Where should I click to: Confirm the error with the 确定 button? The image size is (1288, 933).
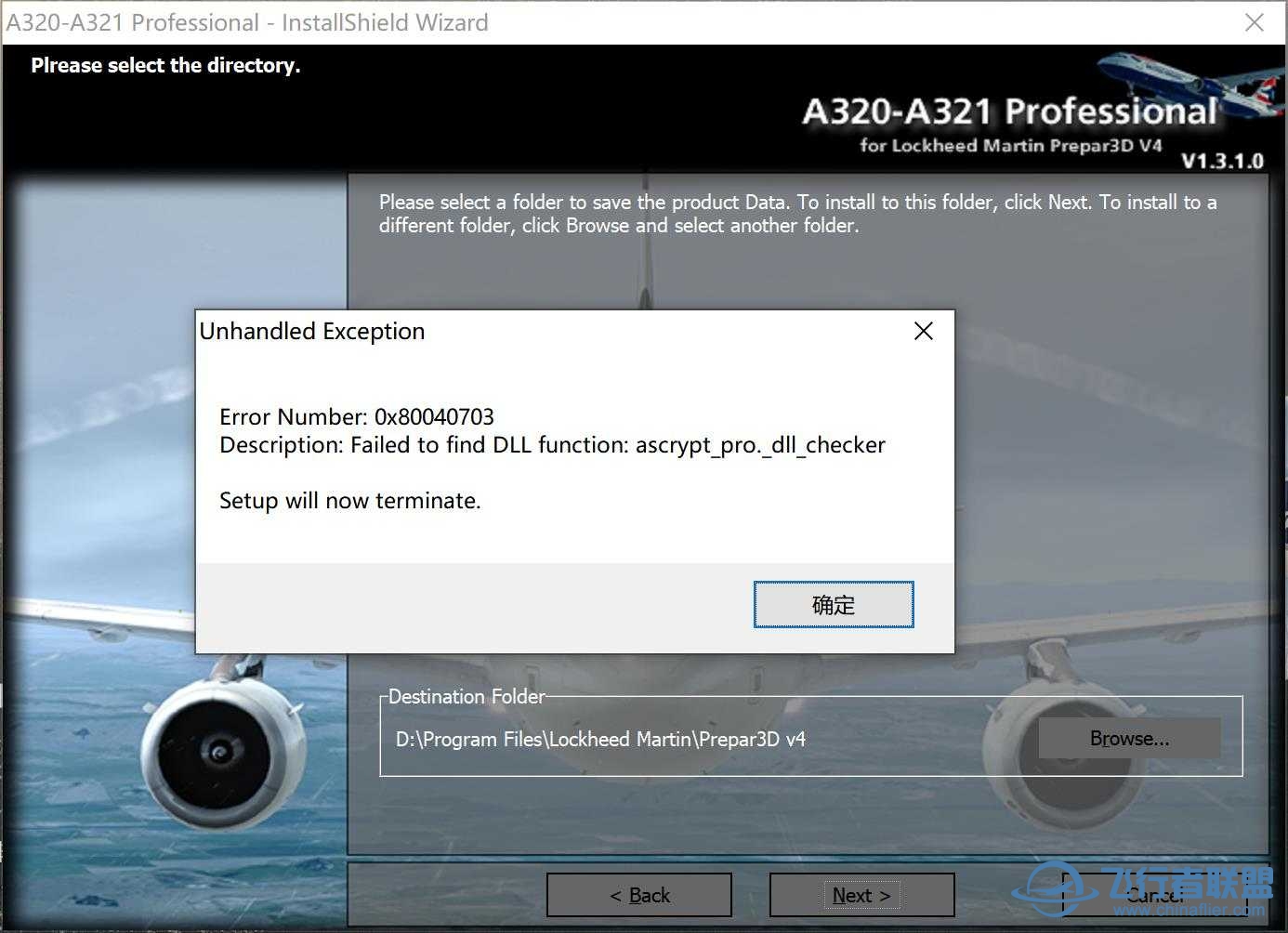834,605
